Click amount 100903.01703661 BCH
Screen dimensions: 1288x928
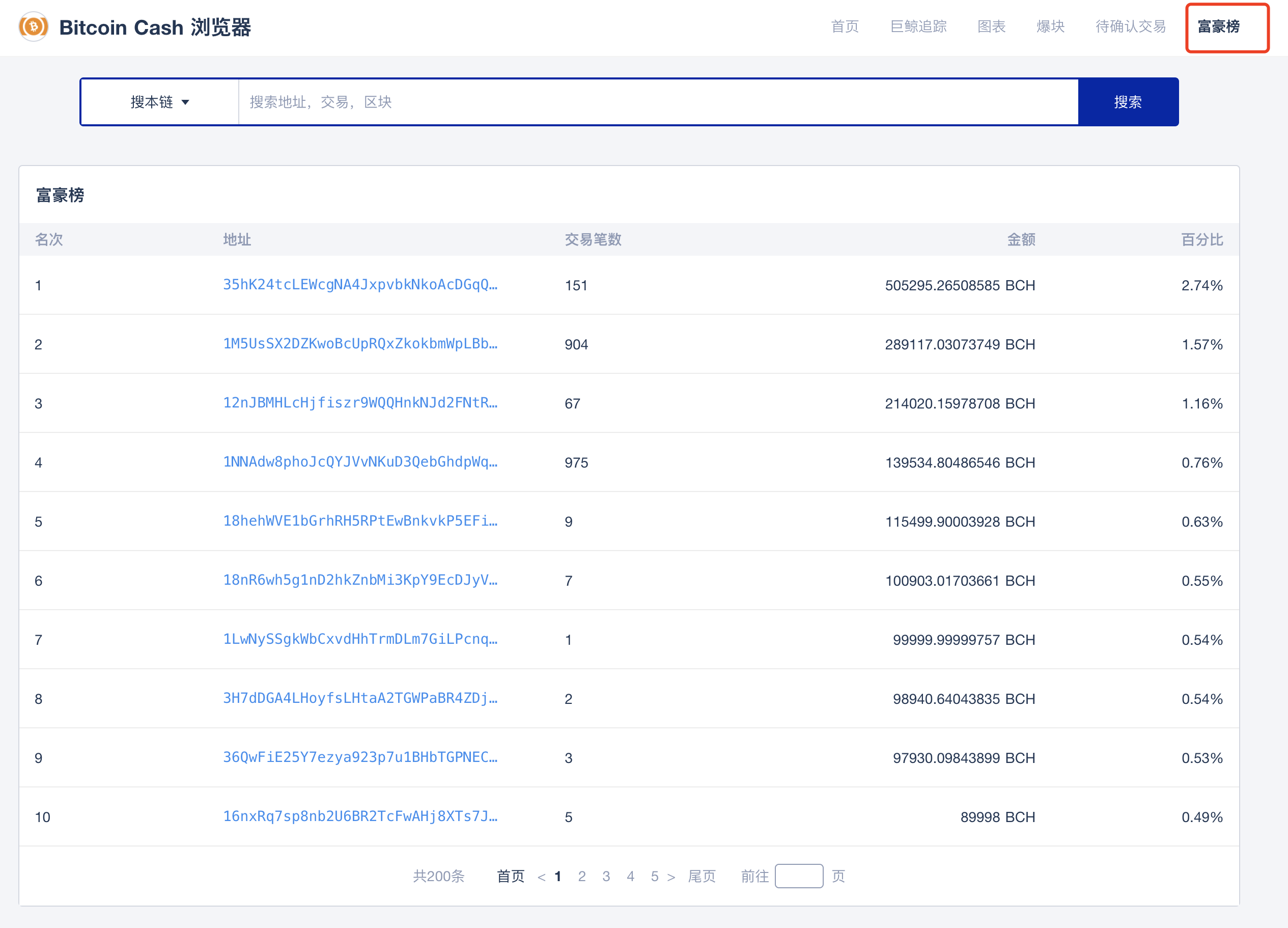pos(960,581)
